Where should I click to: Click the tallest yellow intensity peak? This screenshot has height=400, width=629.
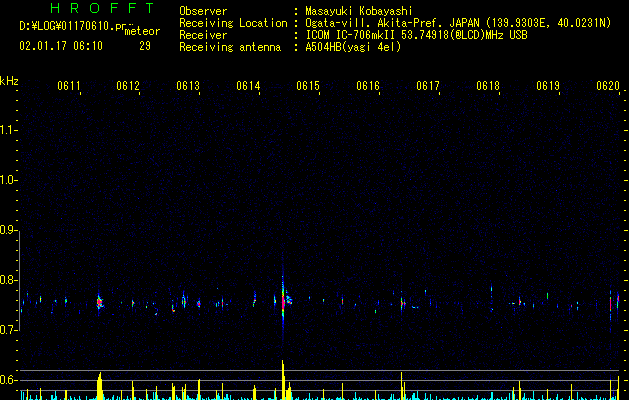point(283,380)
